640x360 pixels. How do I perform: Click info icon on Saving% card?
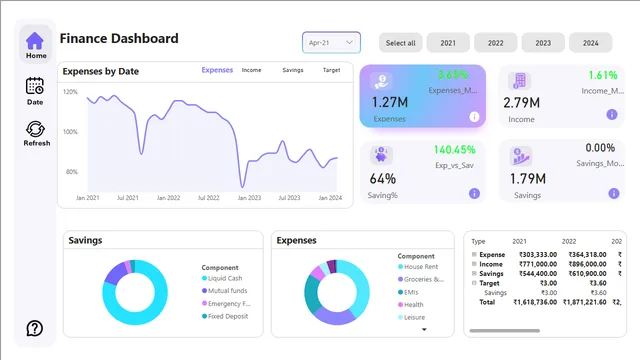click(474, 193)
